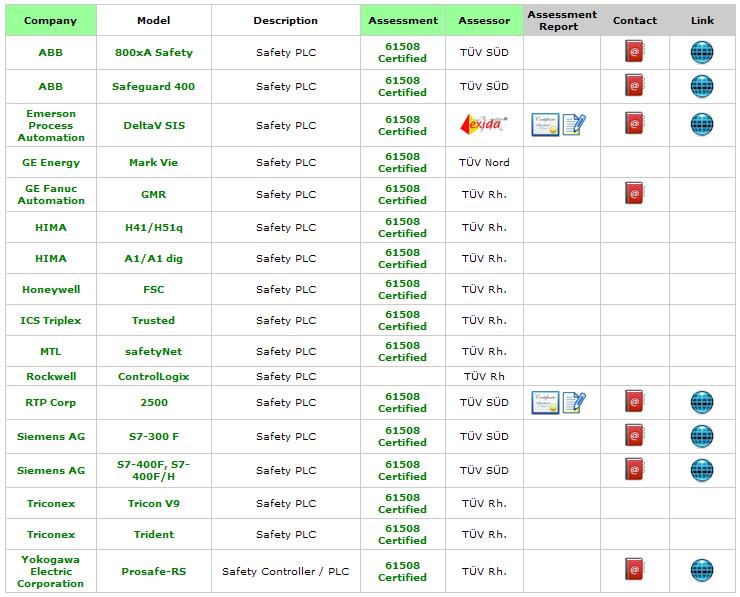
Task: Open contact icon for Siemens S7-400F row
Action: [x=634, y=469]
